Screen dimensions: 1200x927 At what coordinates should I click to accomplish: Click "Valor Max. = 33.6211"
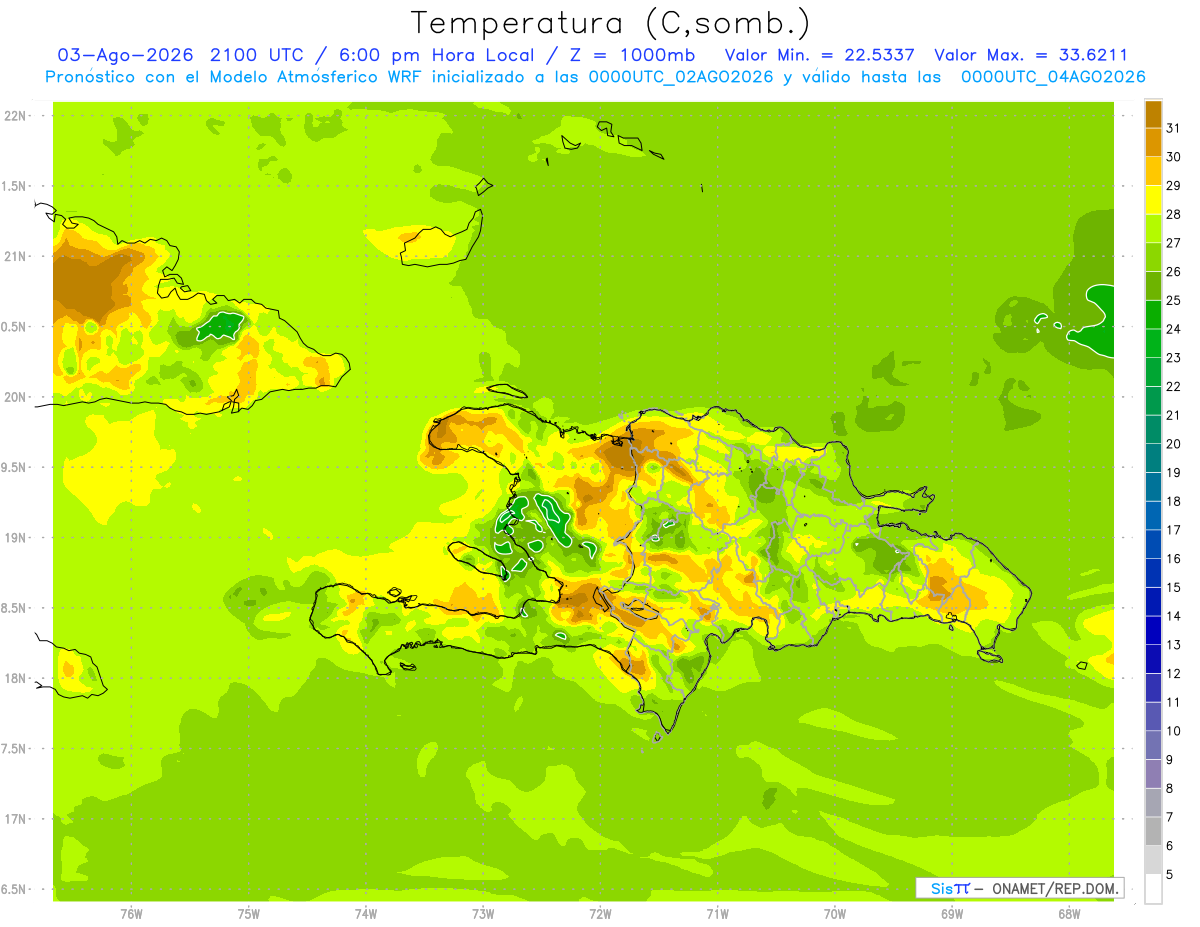tap(1031, 55)
